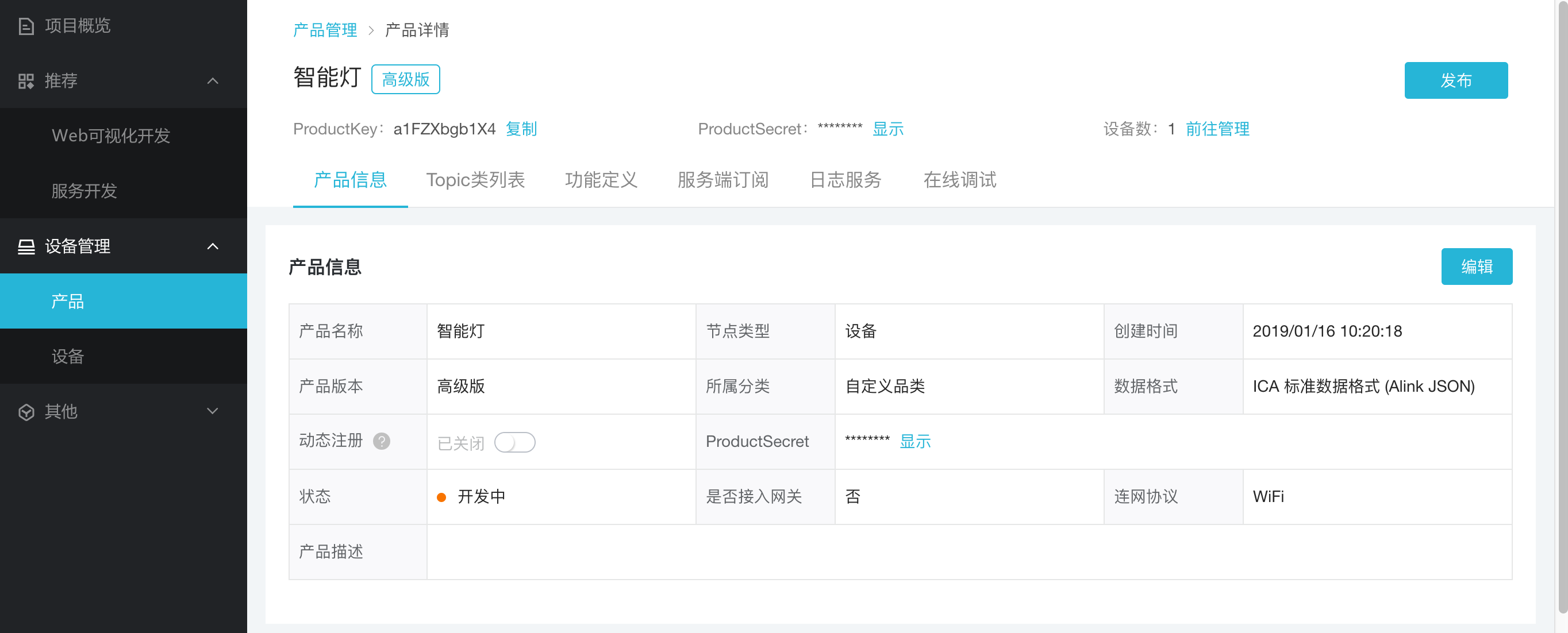This screenshot has width=1568, height=633.
Task: Click the project overview document icon
Action: click(26, 26)
